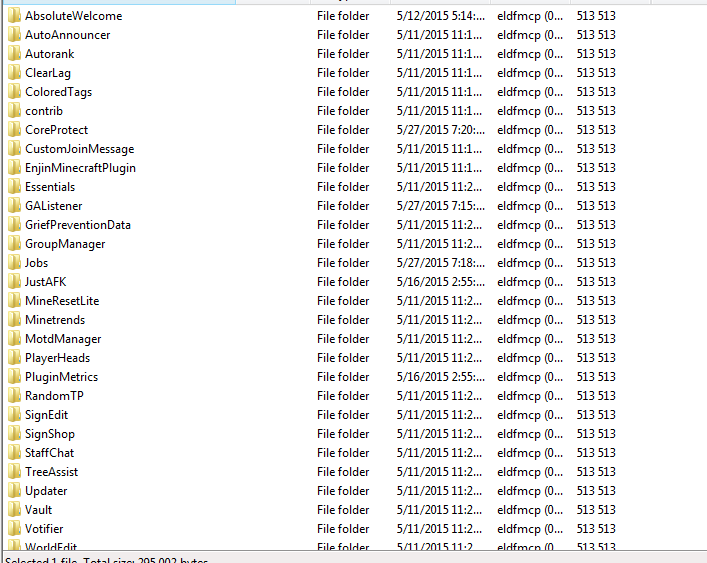Screen dimensions: 707x563
Task: Click the GriefPreventionData folder icon
Action: point(14,224)
